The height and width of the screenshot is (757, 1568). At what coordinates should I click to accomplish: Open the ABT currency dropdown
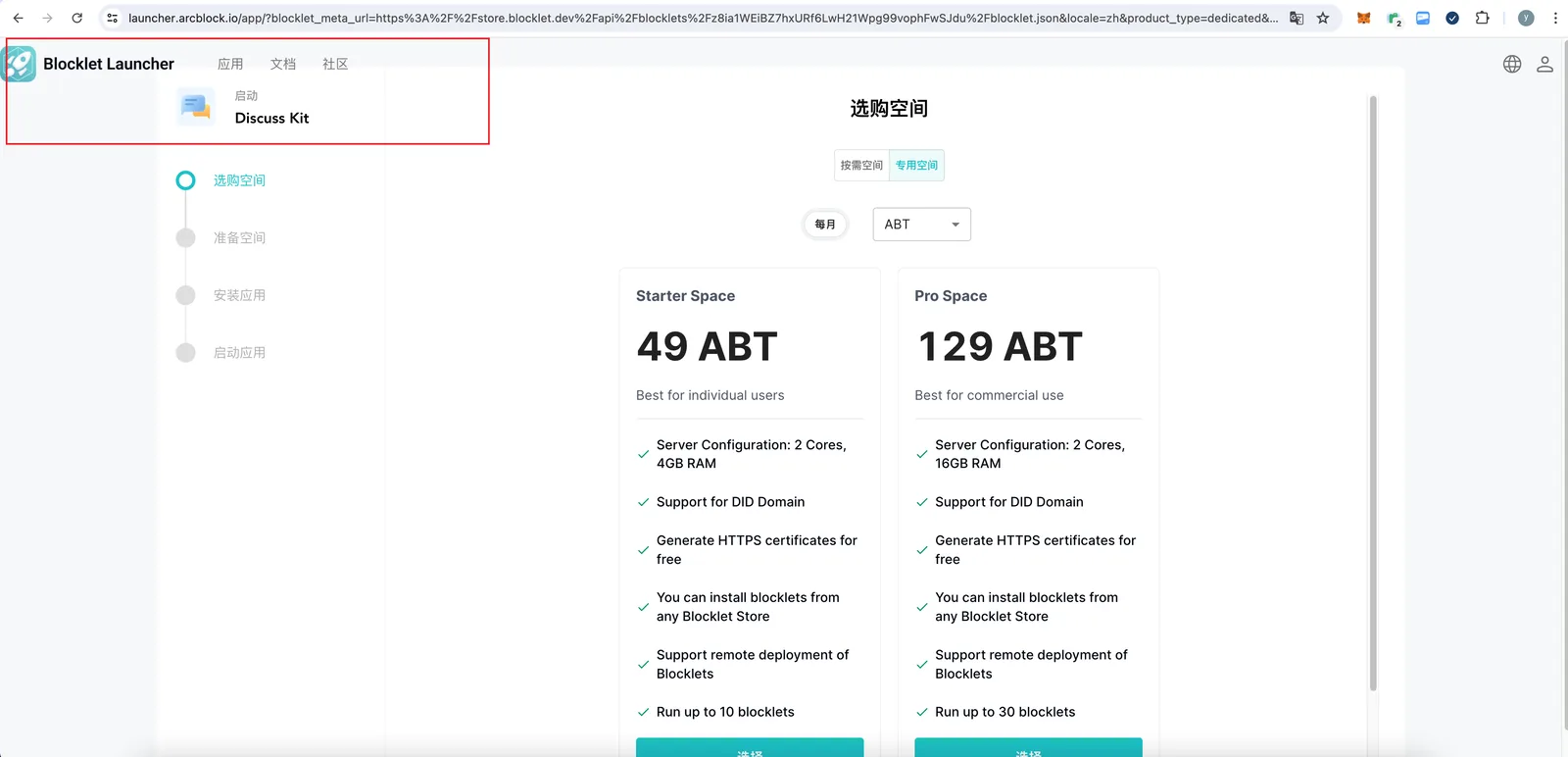point(921,225)
